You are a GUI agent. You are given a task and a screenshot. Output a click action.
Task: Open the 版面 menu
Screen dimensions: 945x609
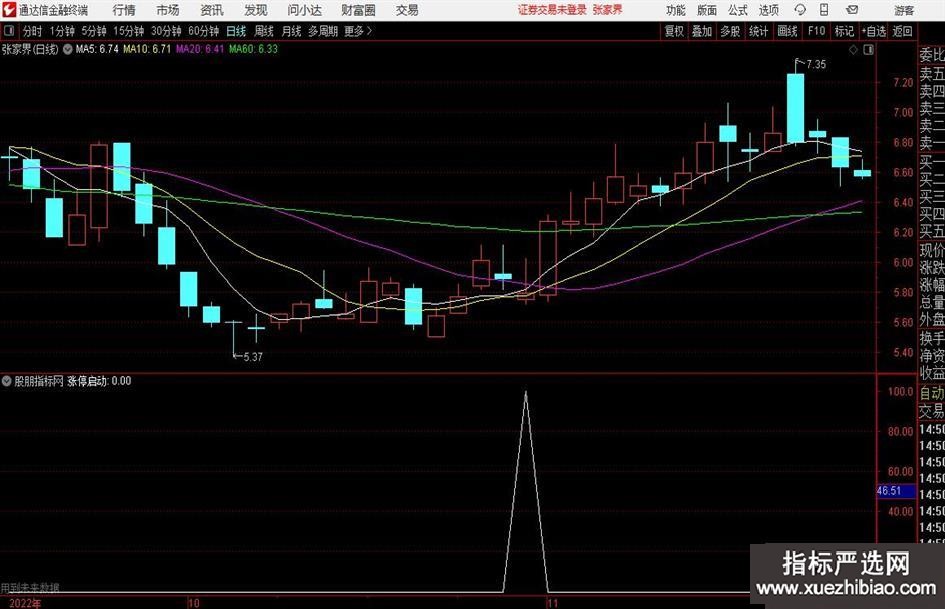(707, 10)
